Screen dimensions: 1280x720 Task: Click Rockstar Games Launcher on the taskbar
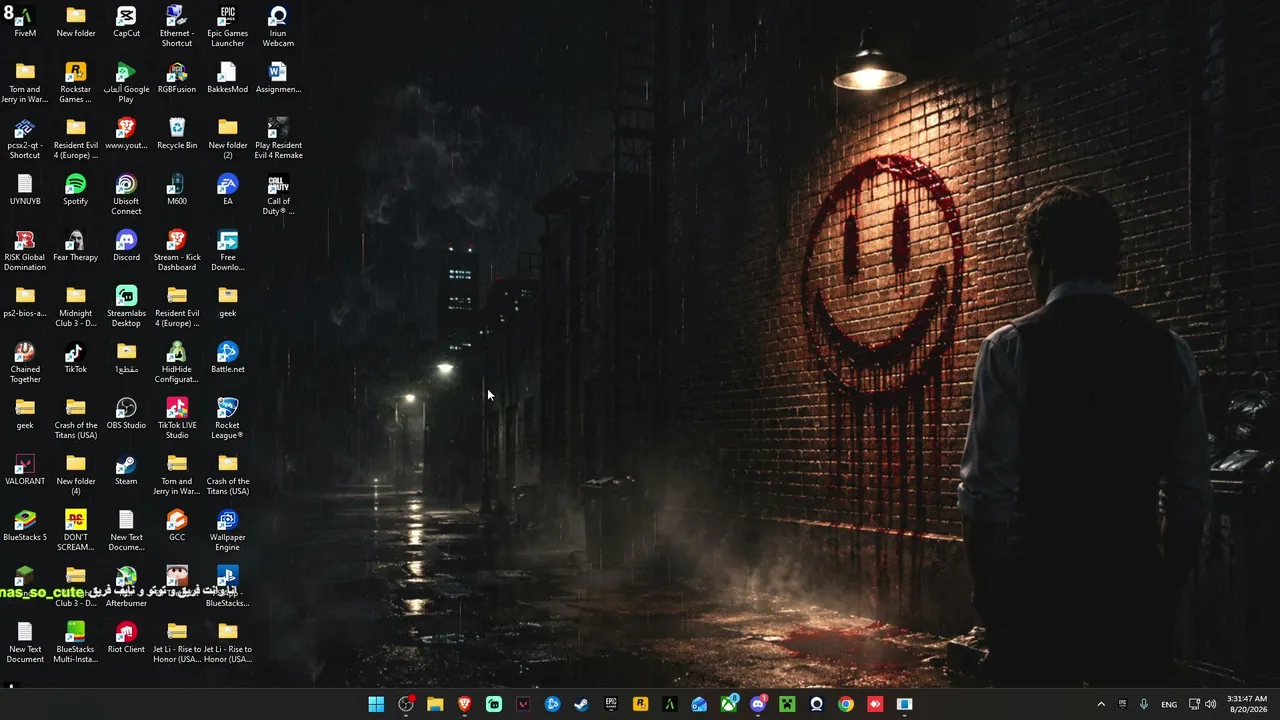(640, 704)
